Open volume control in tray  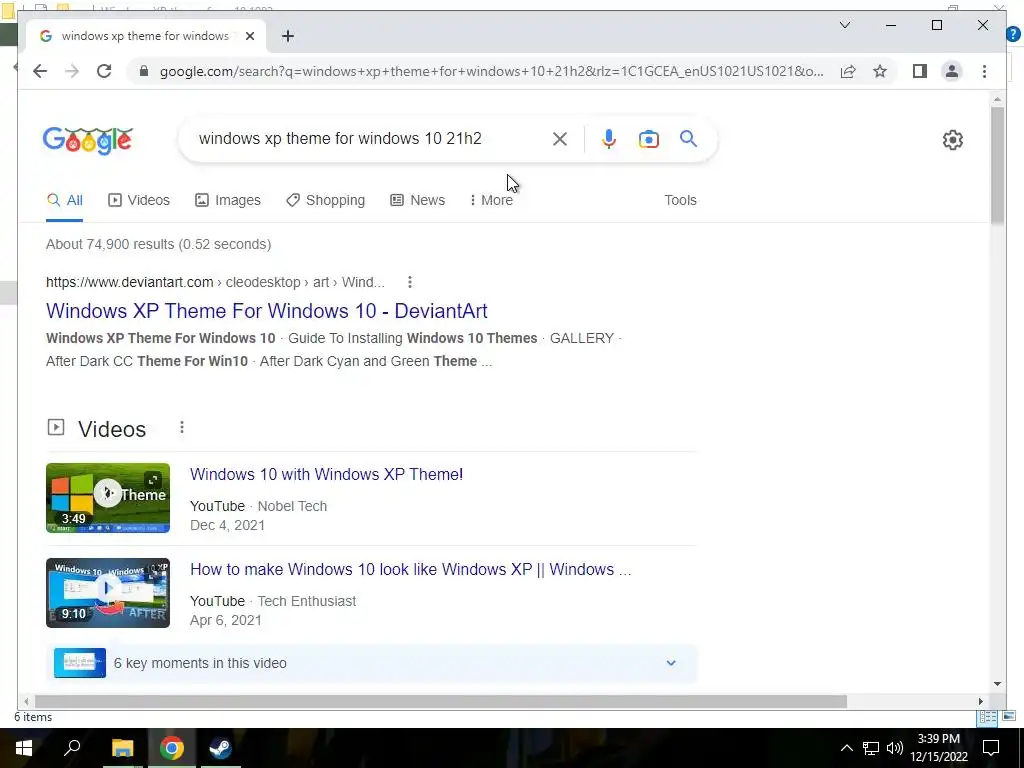click(895, 748)
